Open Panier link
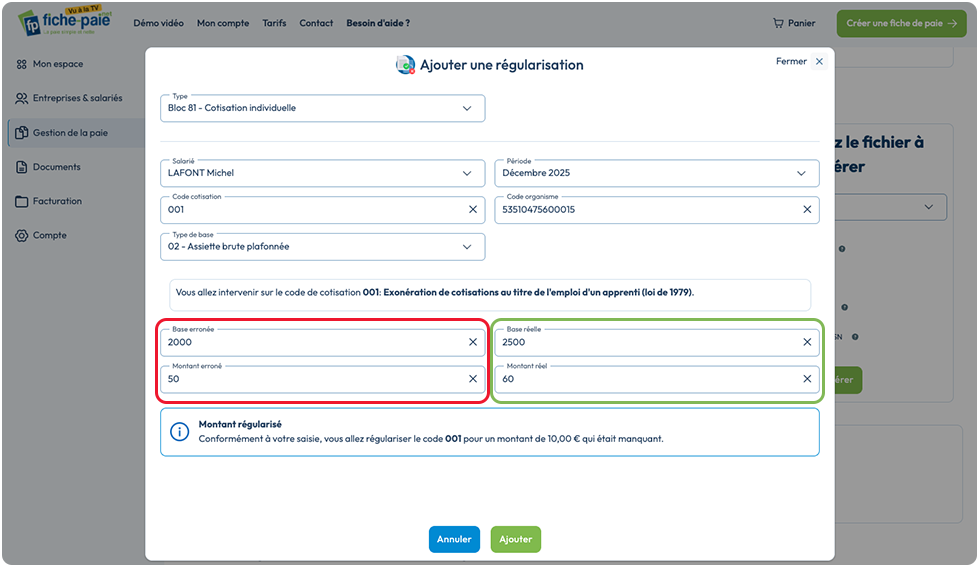Screen dimensions: 980x574 [x=802, y=23]
